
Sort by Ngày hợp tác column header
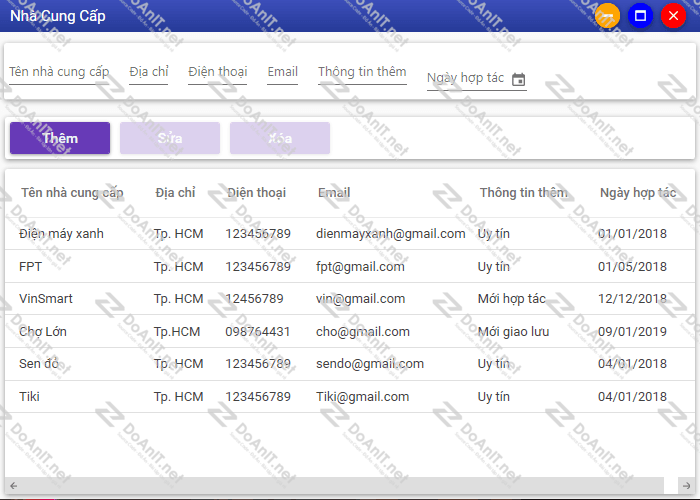pyautogui.click(x=638, y=192)
